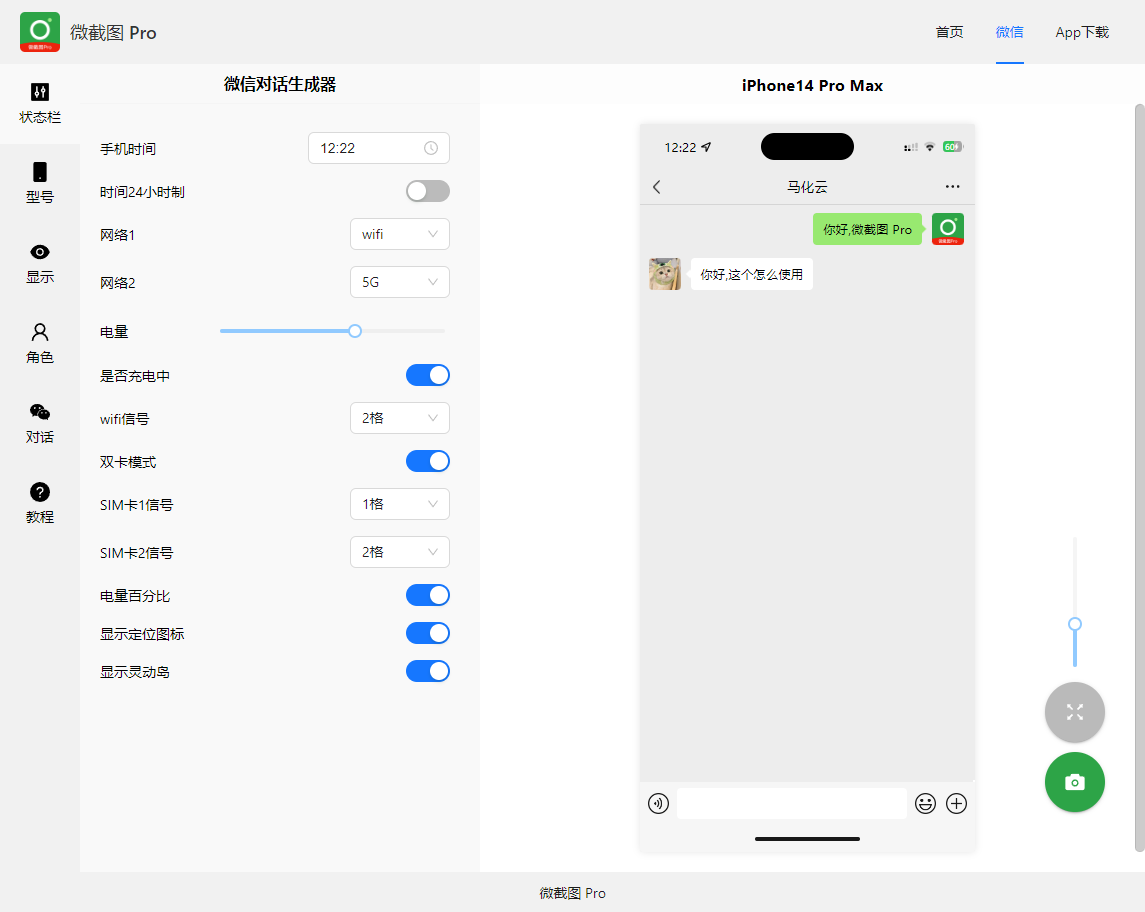Click the phone home indicator bar
1145x912 pixels.
(x=807, y=839)
